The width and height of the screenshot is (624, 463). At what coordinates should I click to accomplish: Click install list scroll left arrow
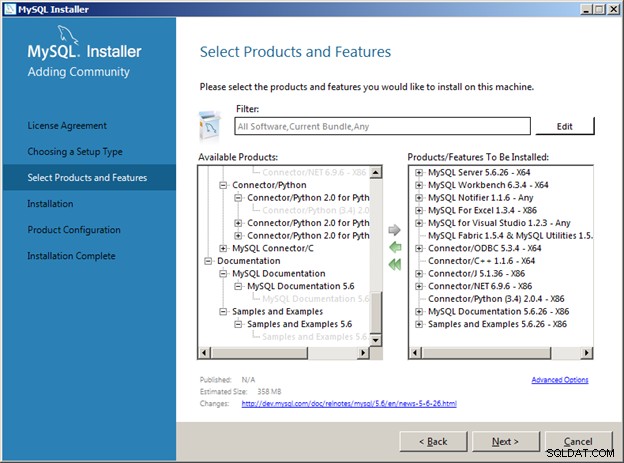pyautogui.click(x=415, y=353)
